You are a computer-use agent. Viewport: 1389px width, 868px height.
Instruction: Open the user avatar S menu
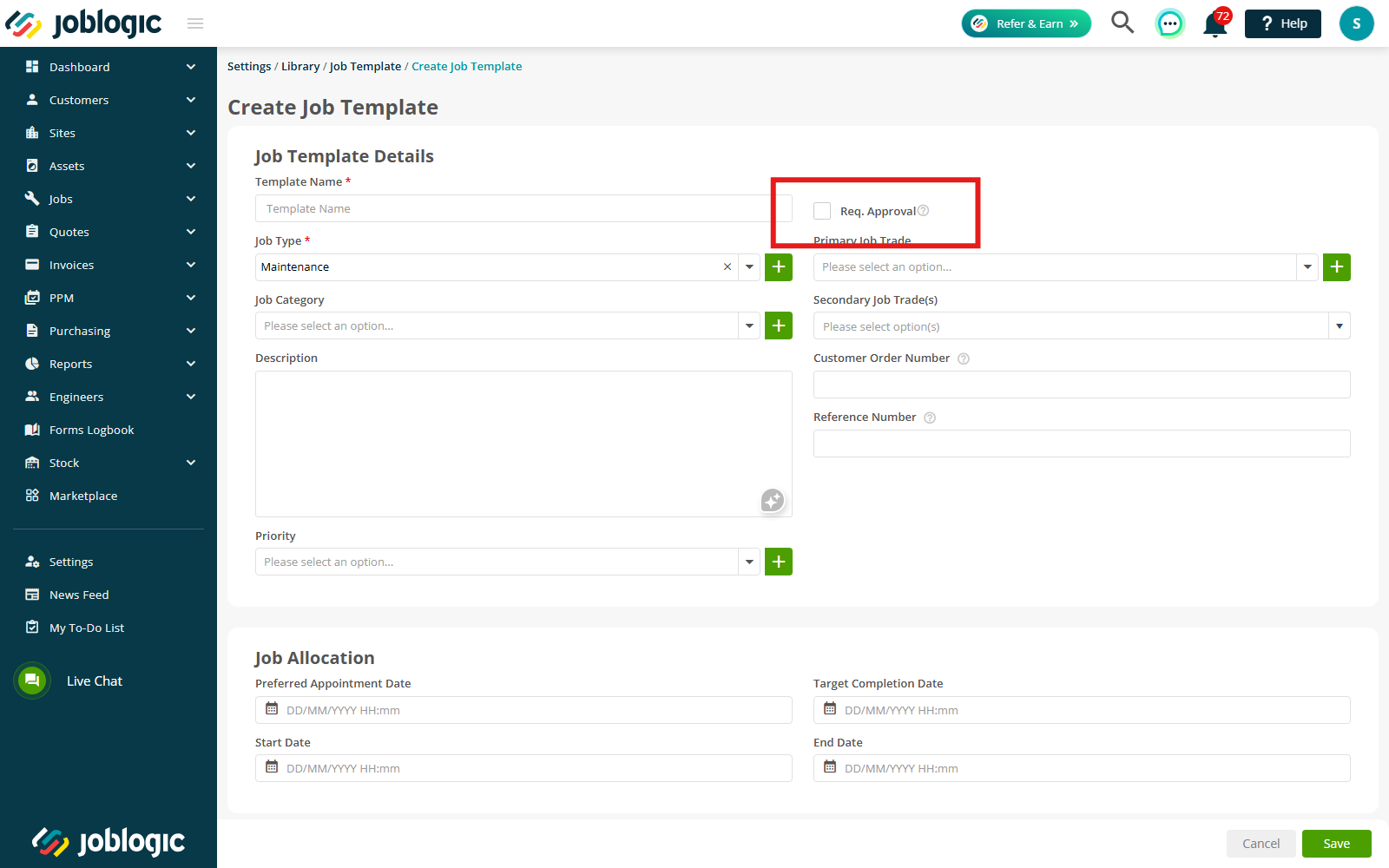point(1356,23)
